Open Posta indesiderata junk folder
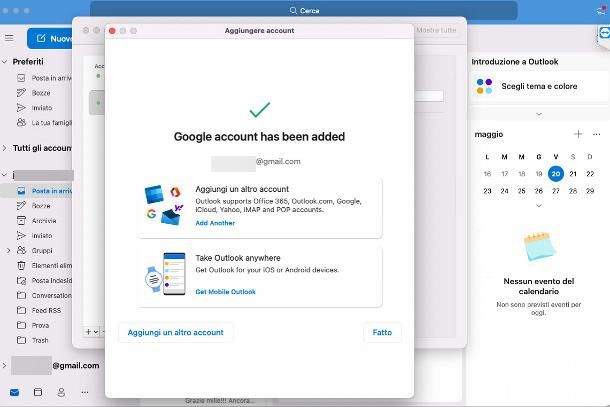Viewport: 610px width, 407px height. tap(44, 280)
